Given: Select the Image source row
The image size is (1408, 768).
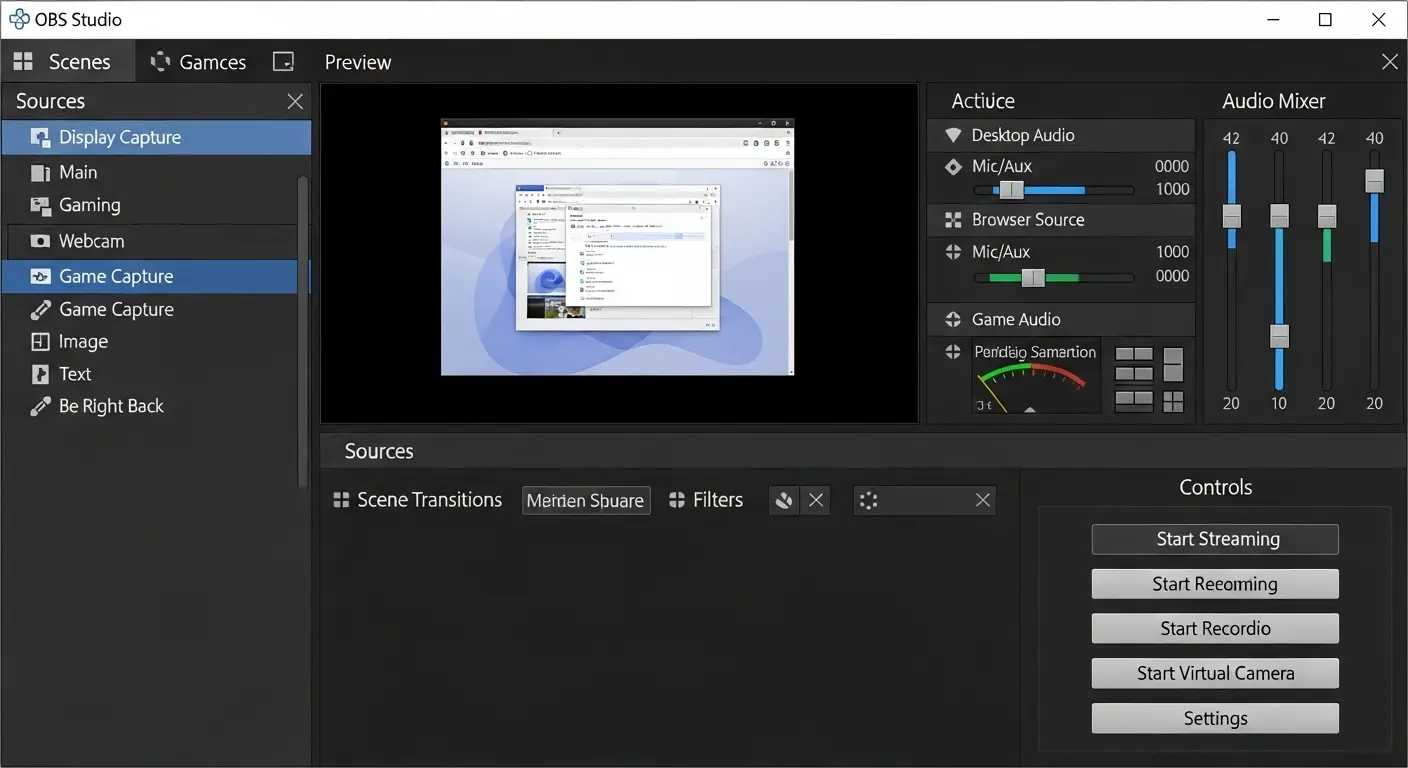Looking at the screenshot, I should click(x=150, y=342).
